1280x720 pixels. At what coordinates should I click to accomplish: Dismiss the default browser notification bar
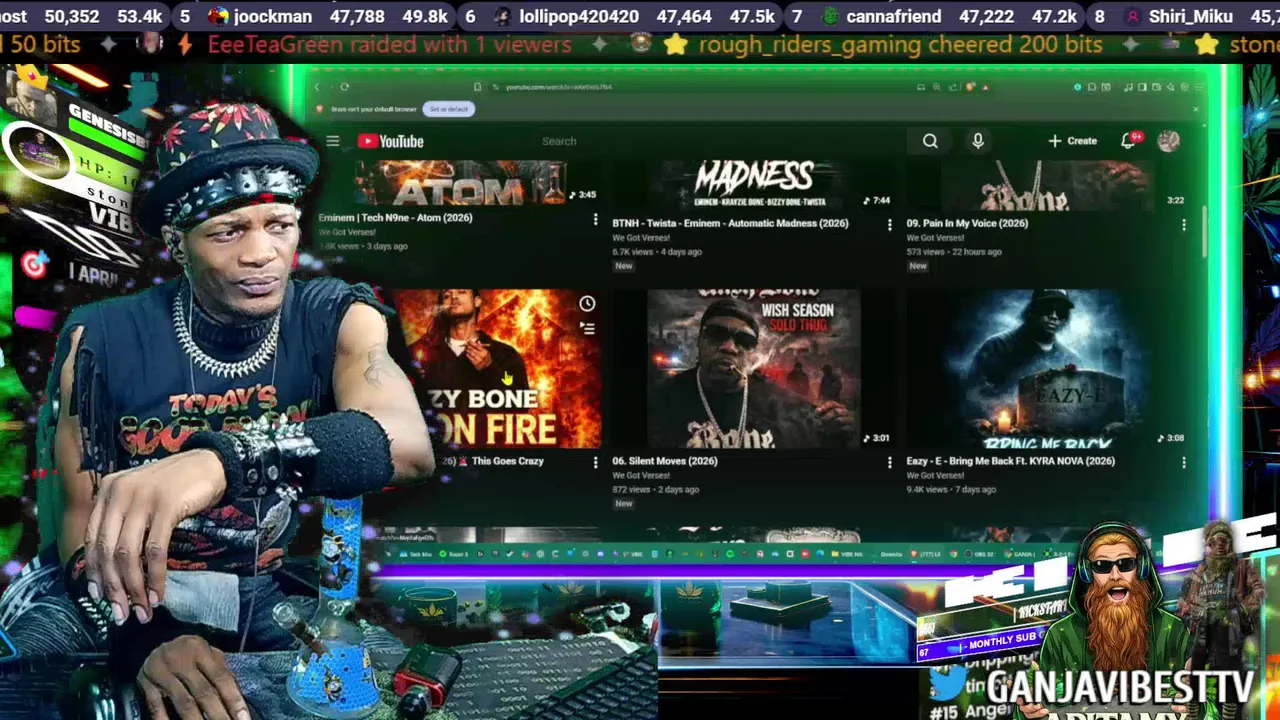[1195, 109]
